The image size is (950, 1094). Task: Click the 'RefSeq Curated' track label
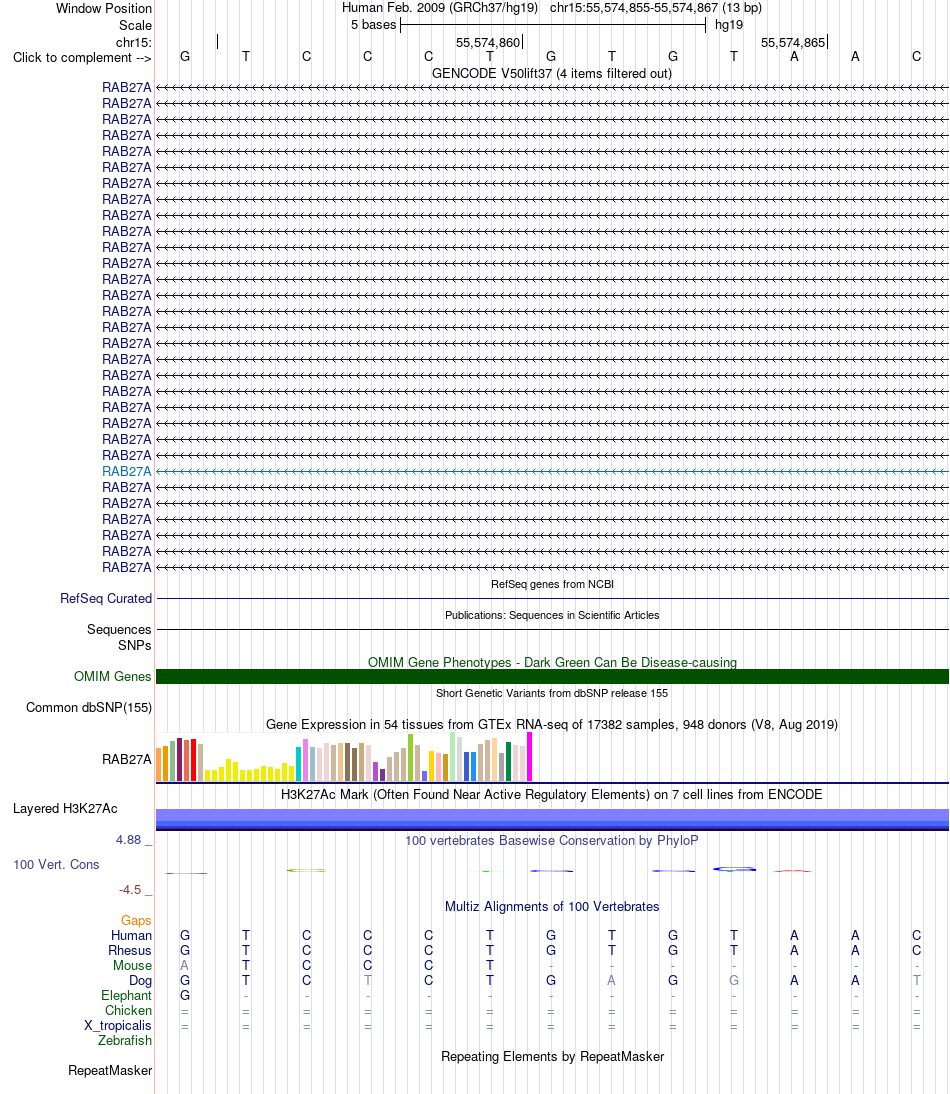[x=105, y=599]
